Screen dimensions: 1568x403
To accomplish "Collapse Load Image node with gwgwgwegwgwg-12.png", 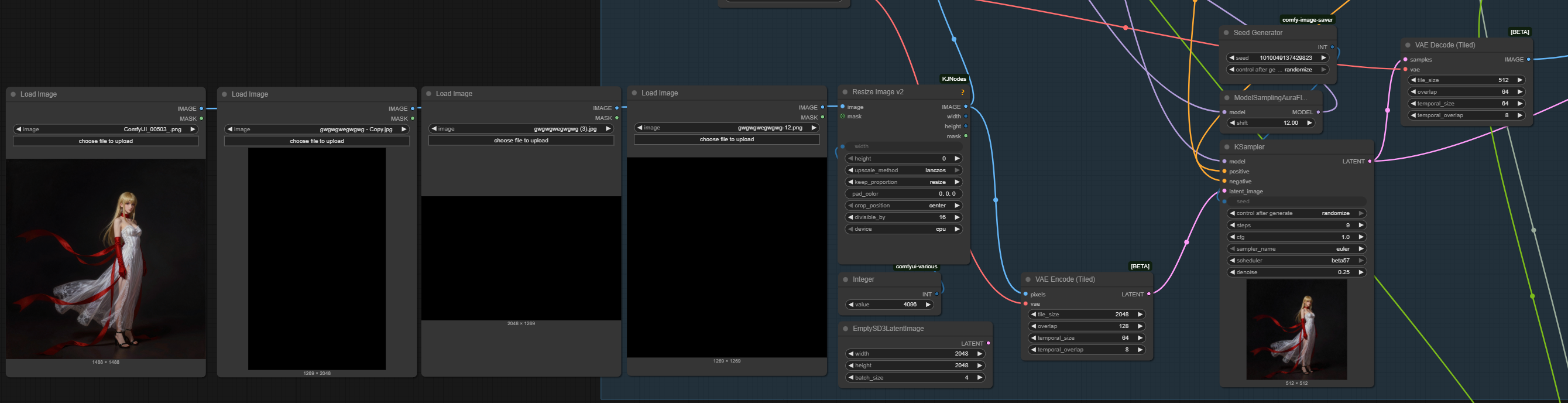I will click(634, 93).
